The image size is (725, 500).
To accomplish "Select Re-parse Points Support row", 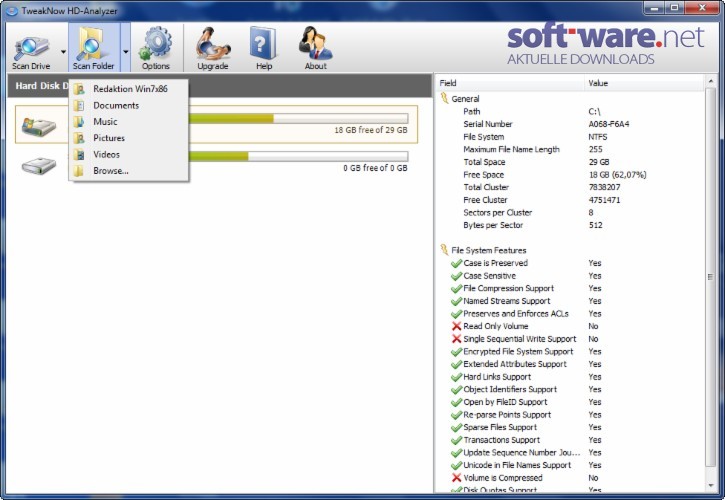I will click(x=570, y=415).
